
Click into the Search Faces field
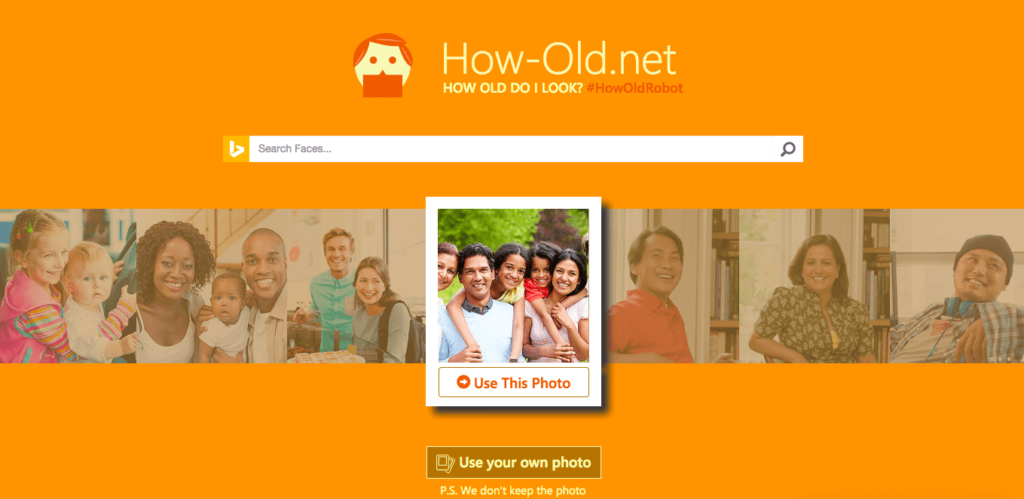pyautogui.click(x=511, y=149)
